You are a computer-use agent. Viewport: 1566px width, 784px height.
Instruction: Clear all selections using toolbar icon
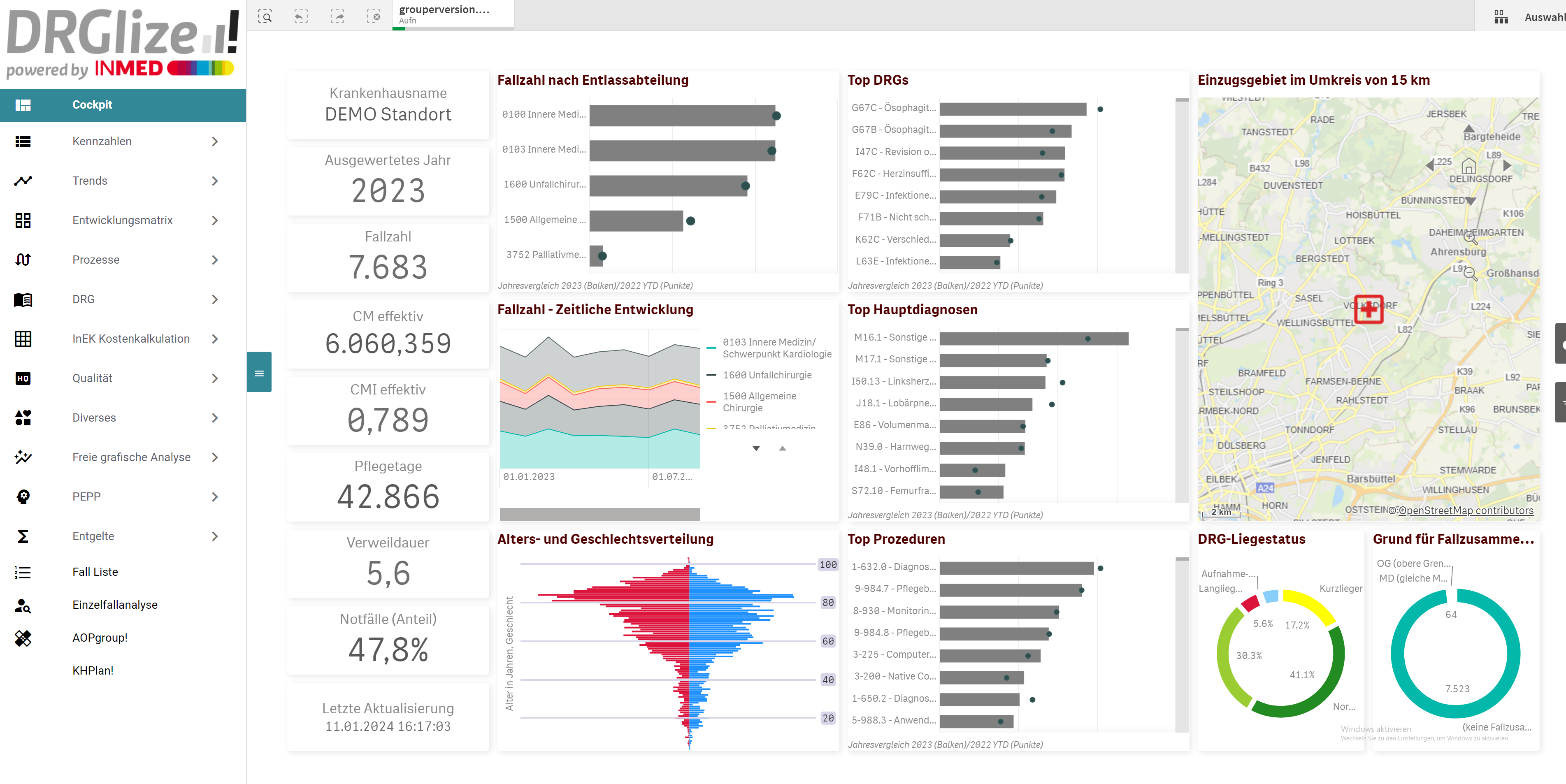[x=374, y=16]
